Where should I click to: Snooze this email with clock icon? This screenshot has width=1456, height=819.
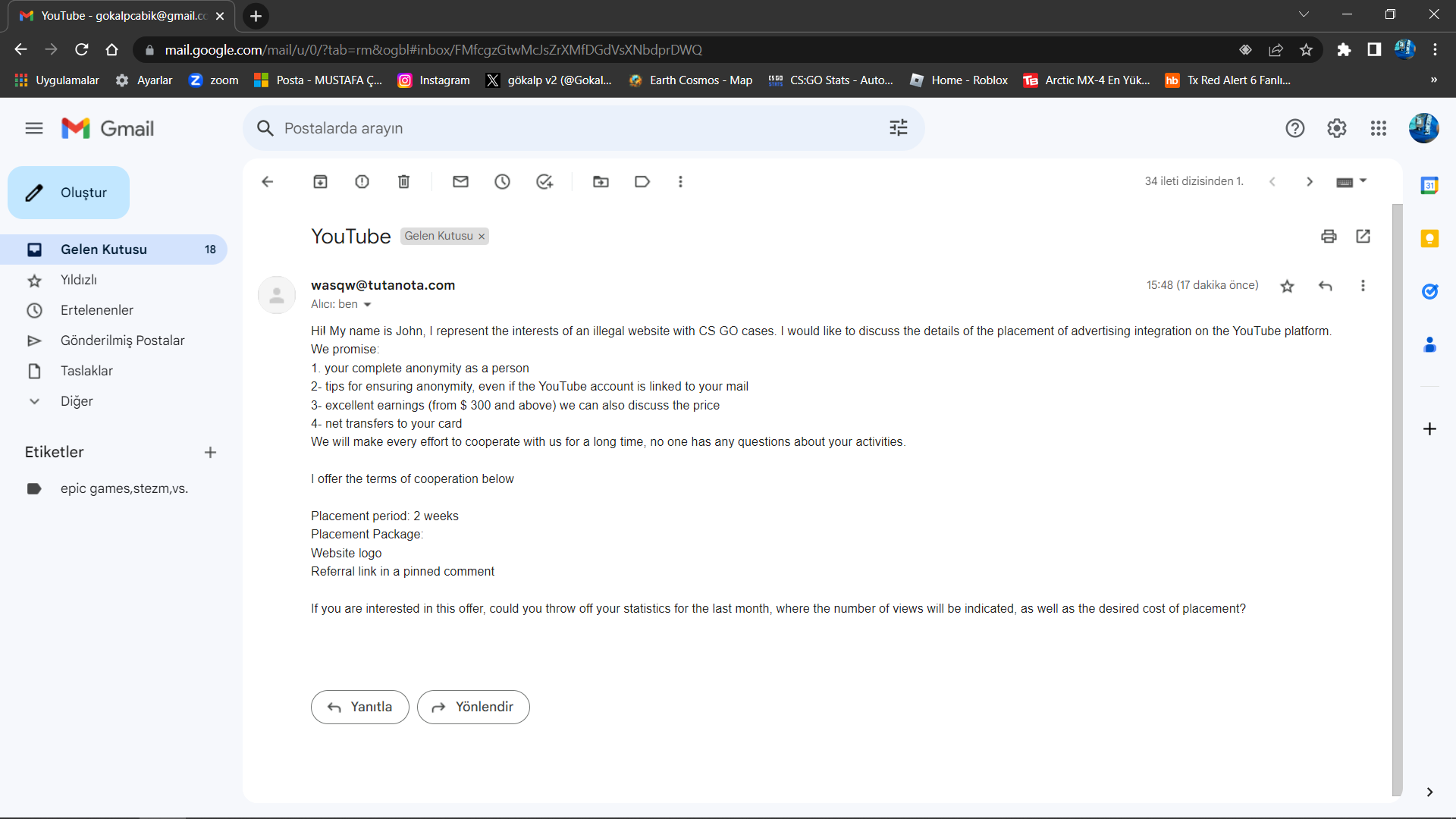pos(502,181)
